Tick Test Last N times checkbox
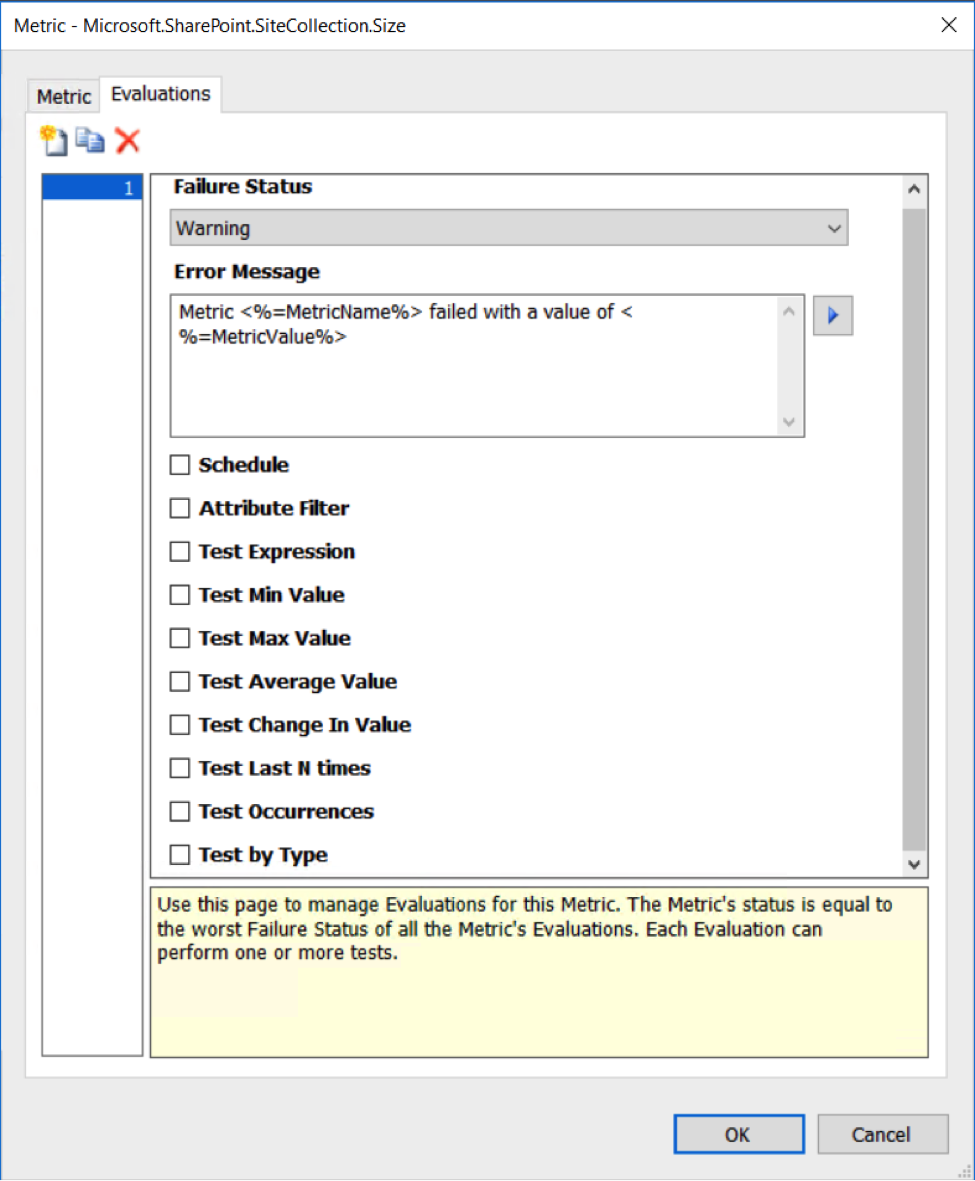The height and width of the screenshot is (1181, 975). (x=179, y=768)
